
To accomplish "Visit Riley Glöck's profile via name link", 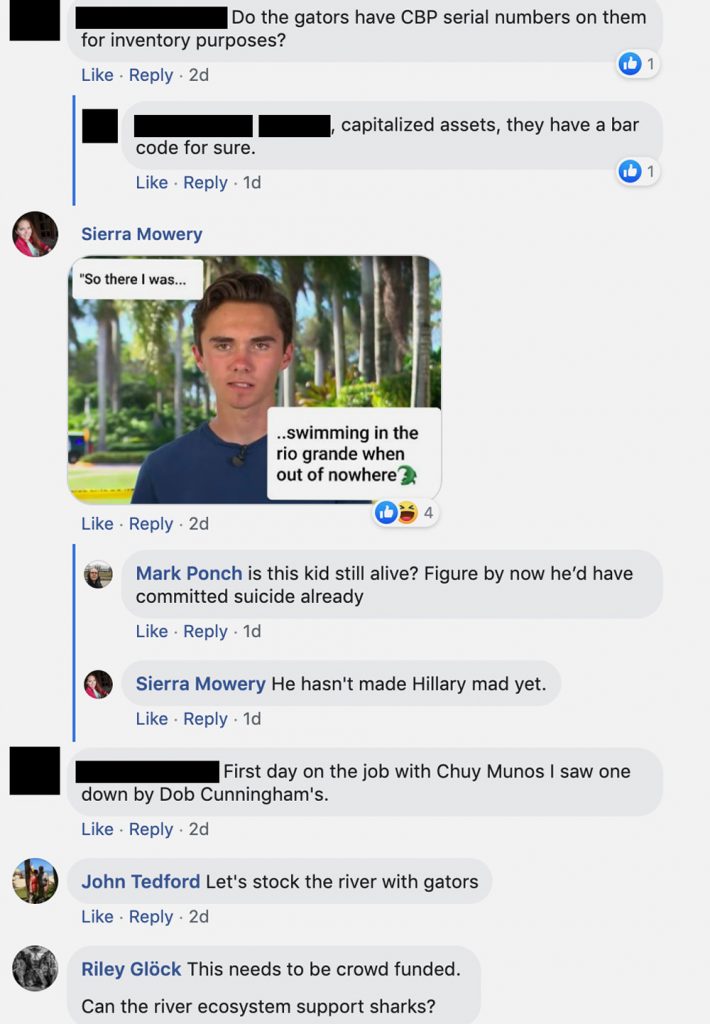I will pos(131,968).
